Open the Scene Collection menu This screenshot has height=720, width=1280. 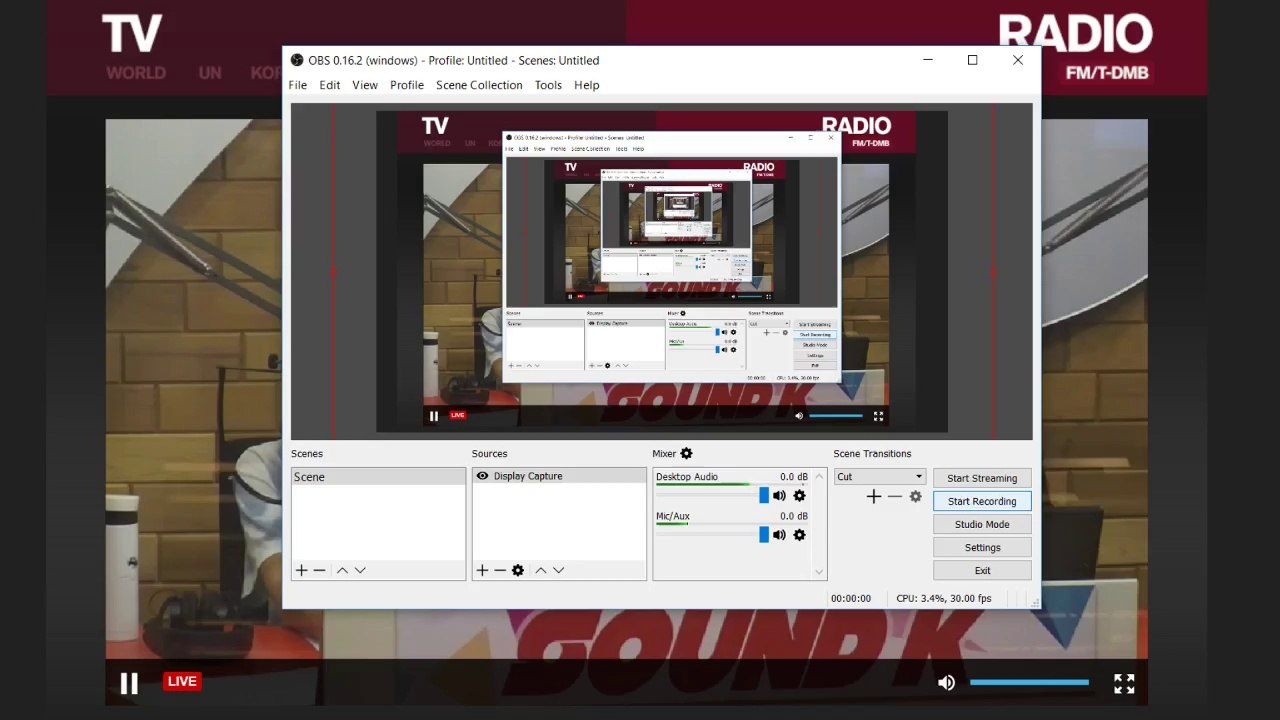479,85
